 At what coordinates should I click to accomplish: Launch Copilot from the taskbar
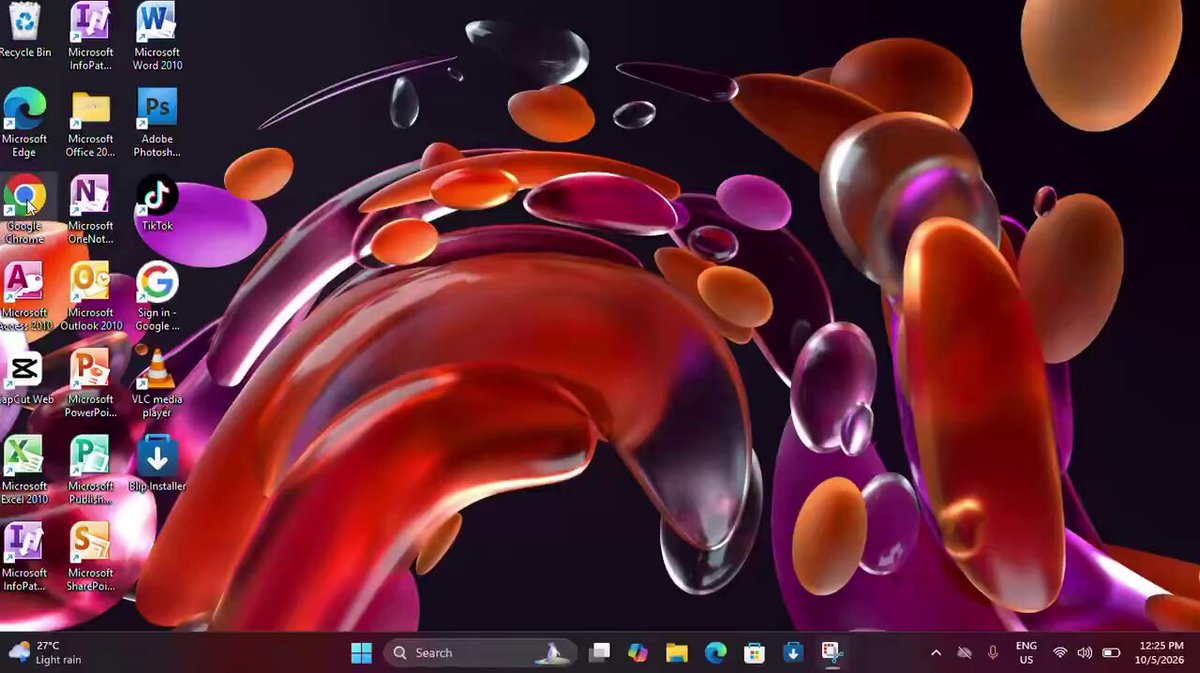click(638, 653)
